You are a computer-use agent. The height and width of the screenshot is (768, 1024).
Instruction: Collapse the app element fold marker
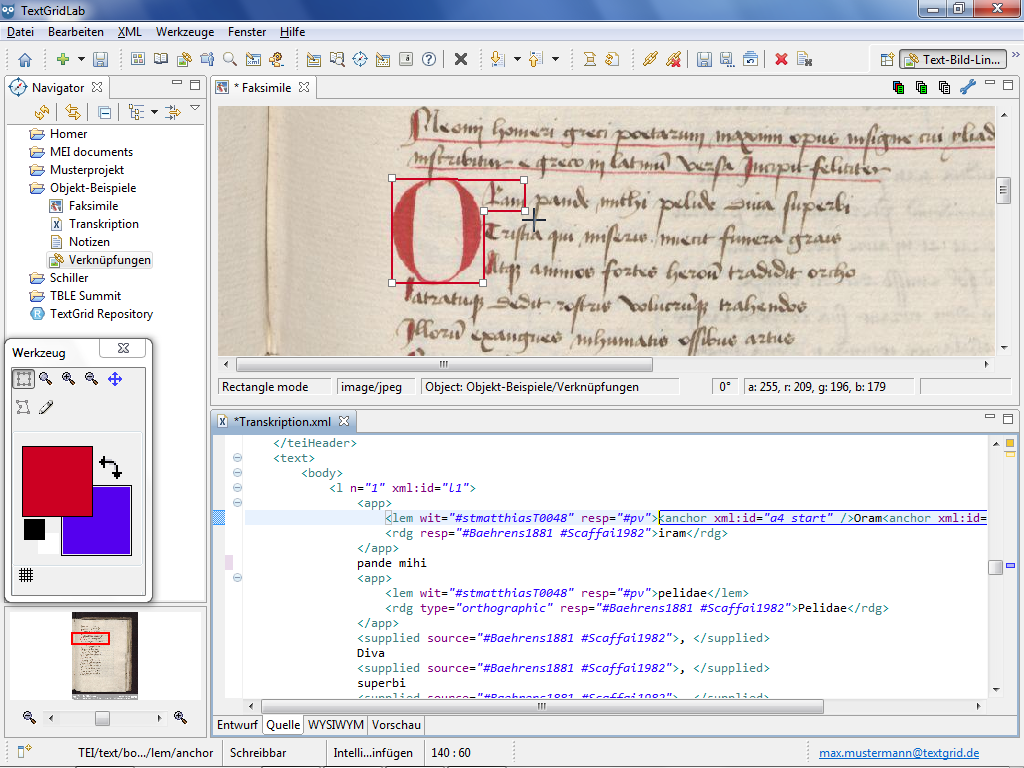(x=237, y=503)
